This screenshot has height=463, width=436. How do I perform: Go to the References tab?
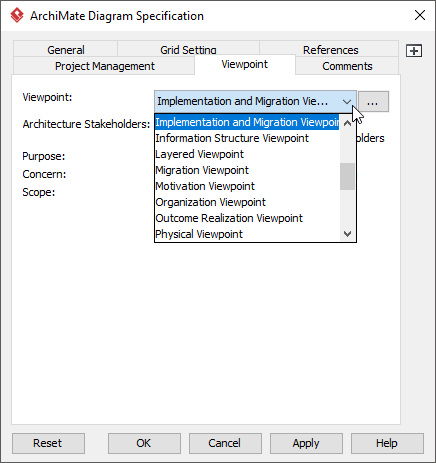330,49
